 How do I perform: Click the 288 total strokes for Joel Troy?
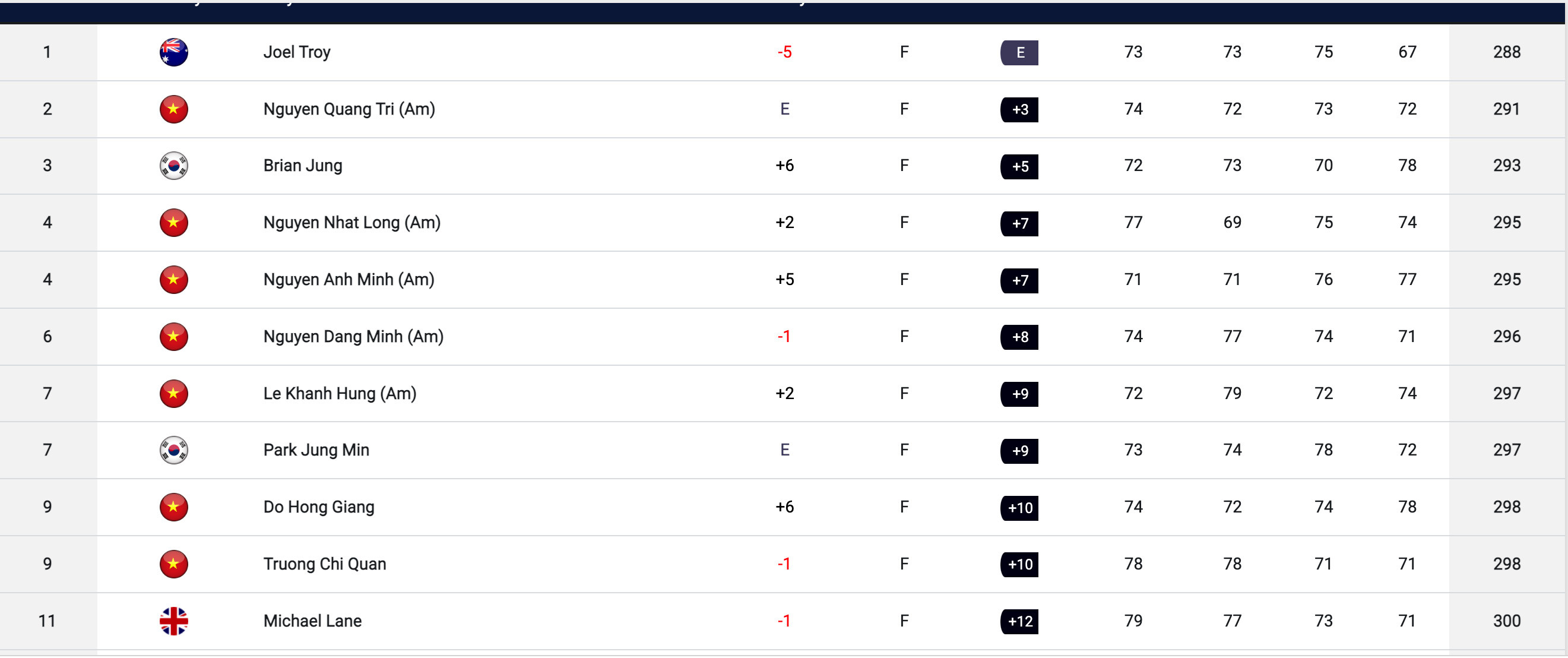1506,52
